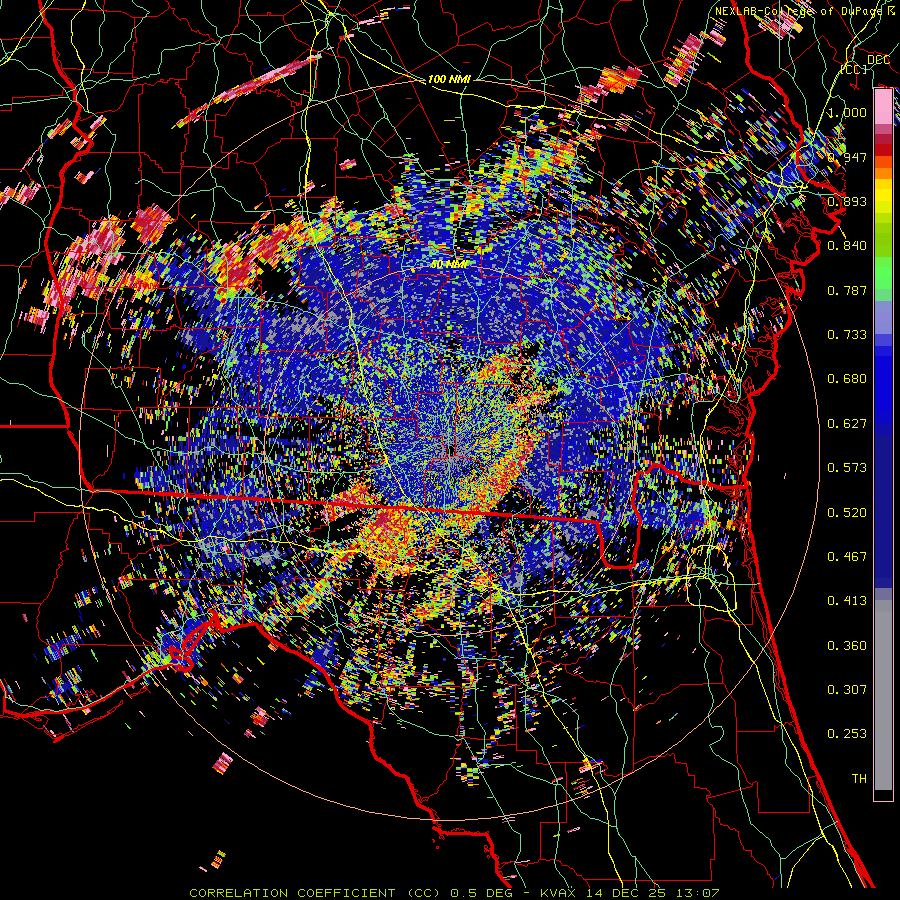Click the 1.000 legend value

point(847,112)
